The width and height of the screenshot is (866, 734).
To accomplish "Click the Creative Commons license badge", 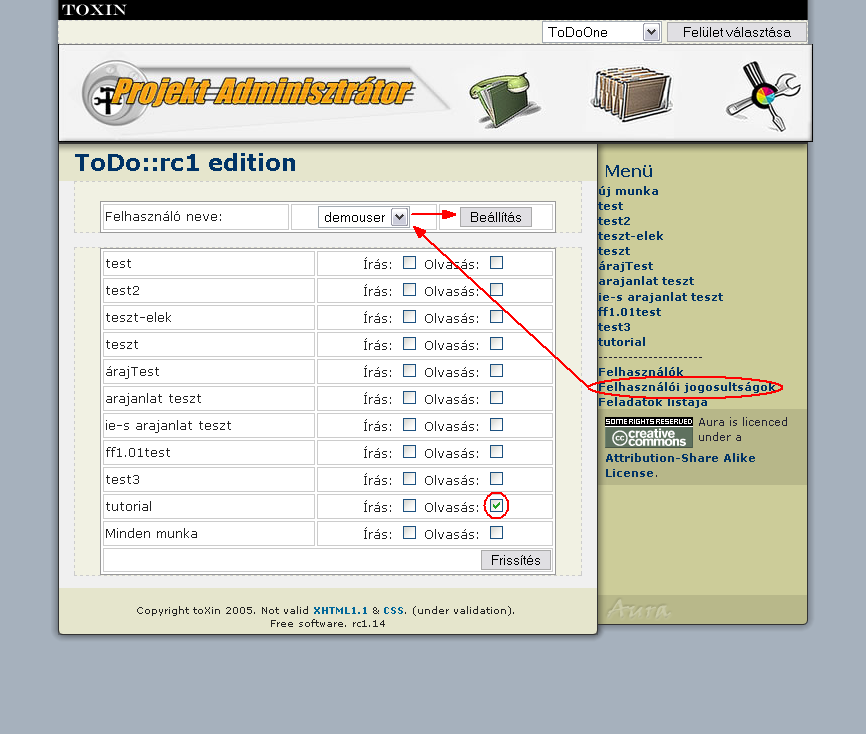I will (648, 432).
